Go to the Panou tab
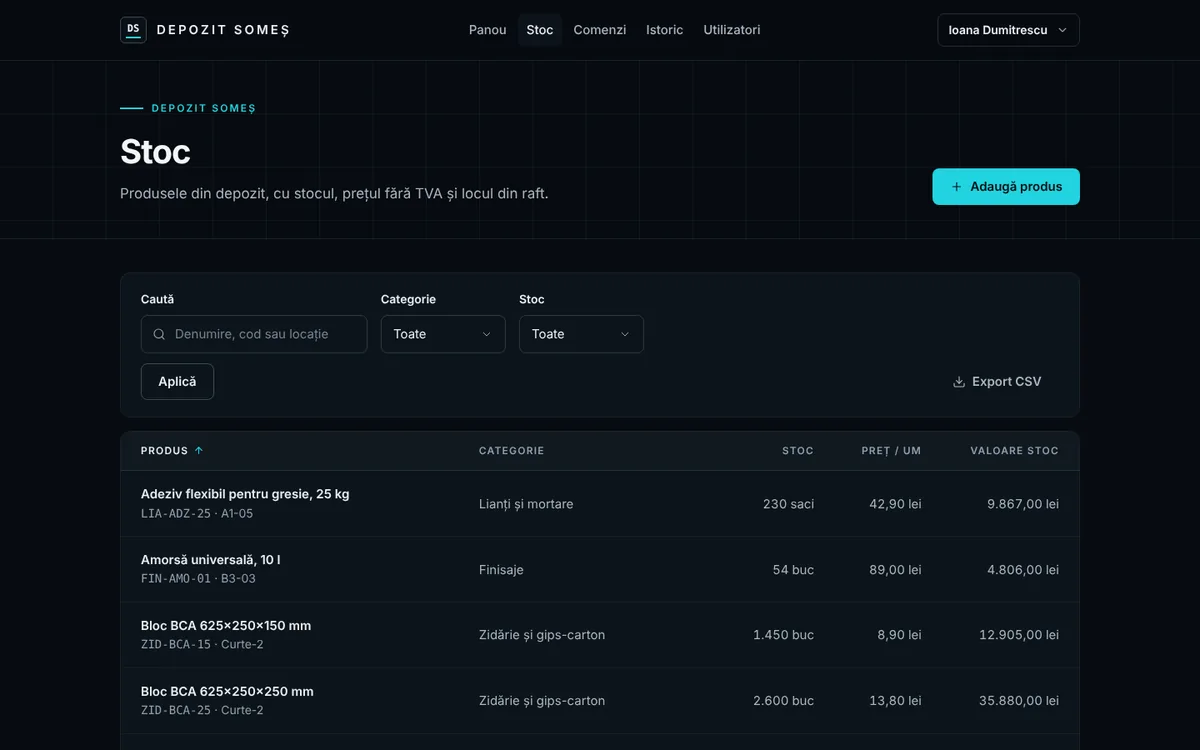The width and height of the screenshot is (1200, 750). tap(488, 30)
